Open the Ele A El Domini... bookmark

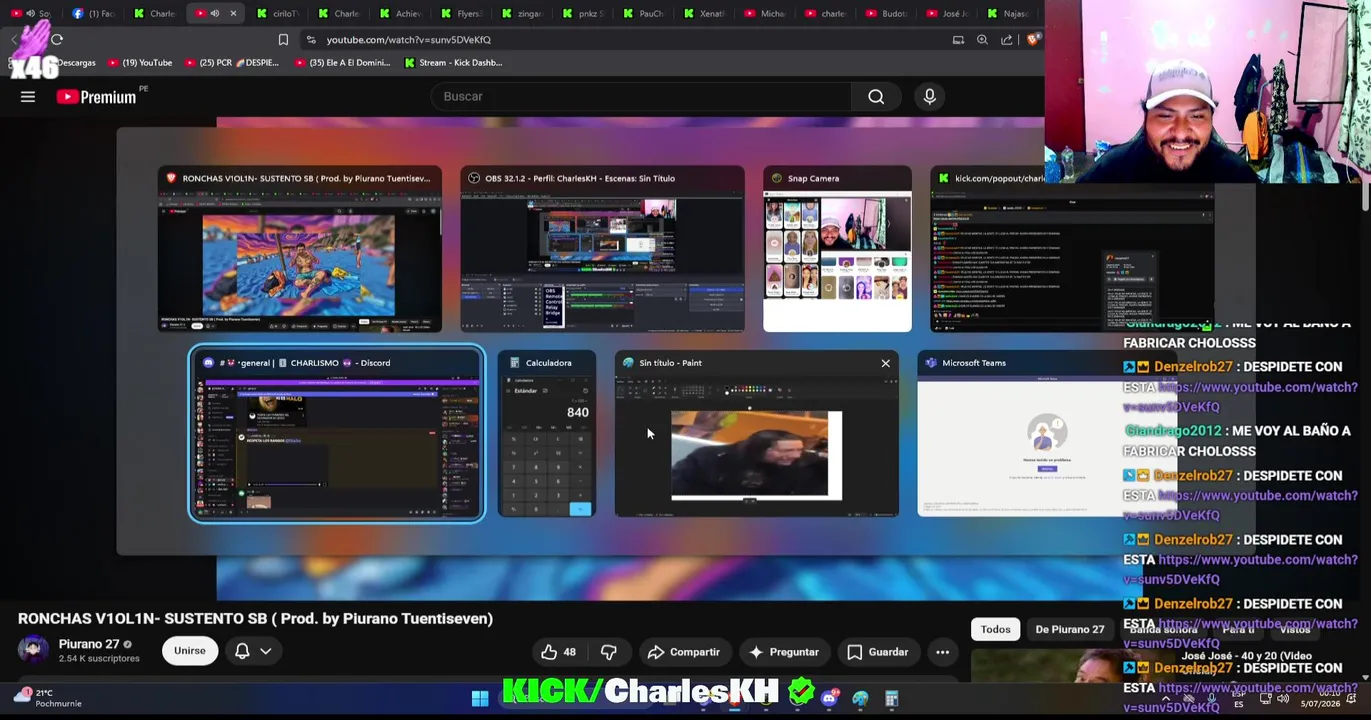[x=342, y=62]
